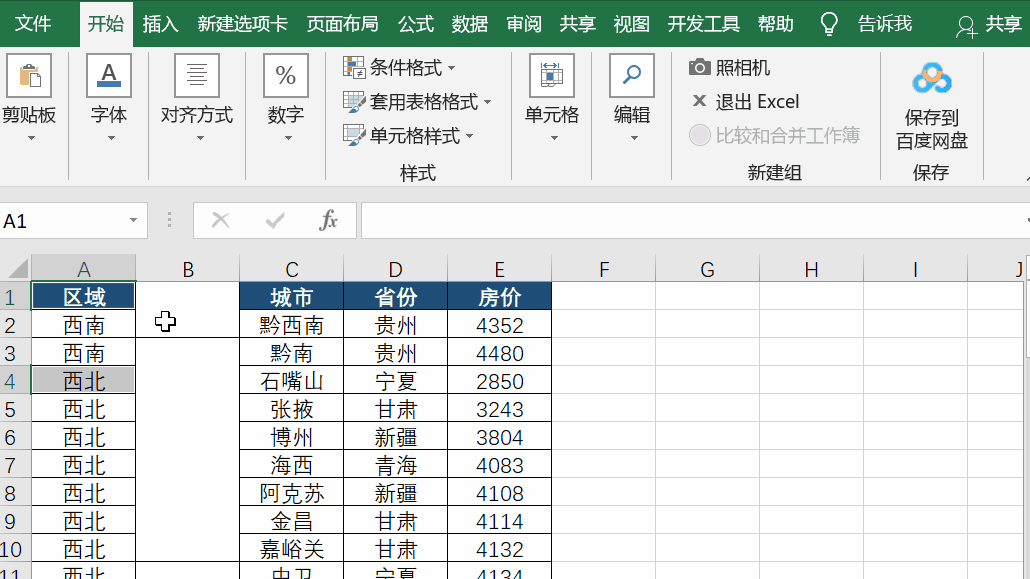This screenshot has height=579, width=1030.
Task: Select column G header
Action: pyautogui.click(x=707, y=269)
